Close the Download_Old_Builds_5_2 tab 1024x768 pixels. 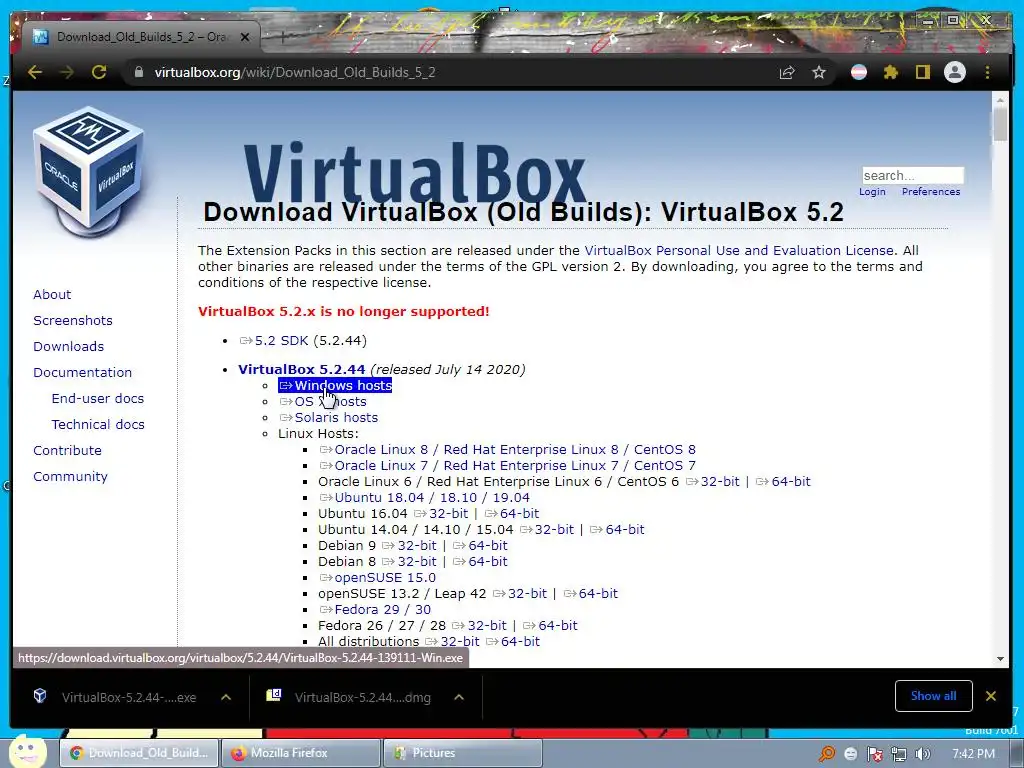(x=245, y=37)
